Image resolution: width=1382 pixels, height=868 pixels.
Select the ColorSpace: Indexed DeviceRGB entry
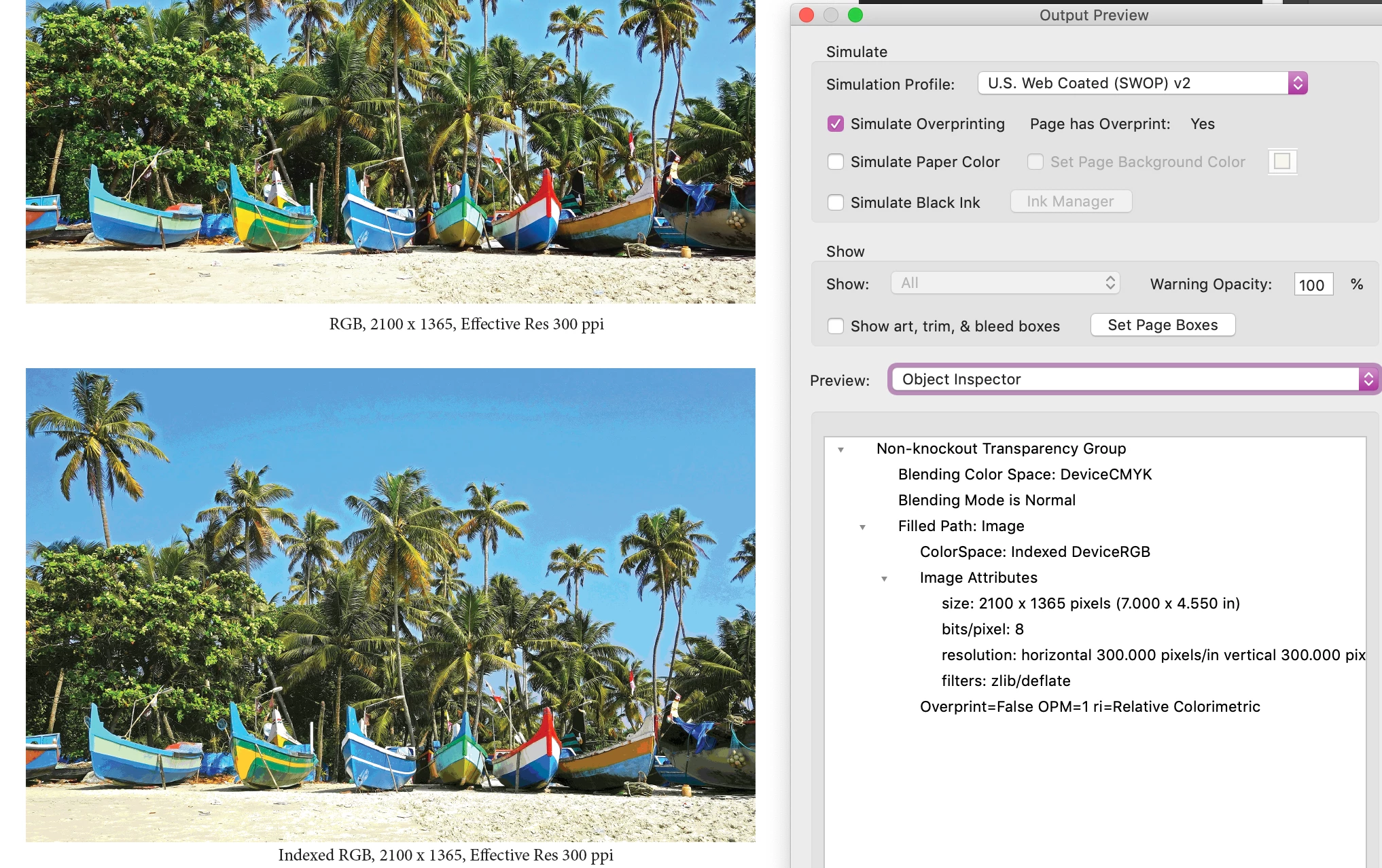point(1034,551)
